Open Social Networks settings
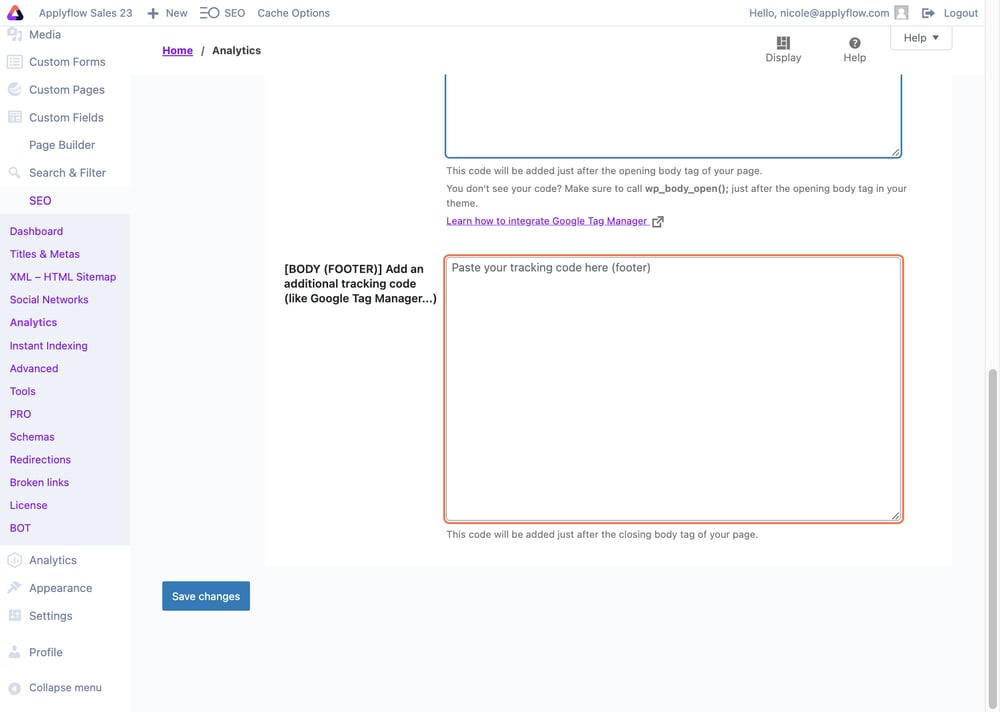Screen dimensions: 1000x712 pyautogui.click(x=49, y=300)
